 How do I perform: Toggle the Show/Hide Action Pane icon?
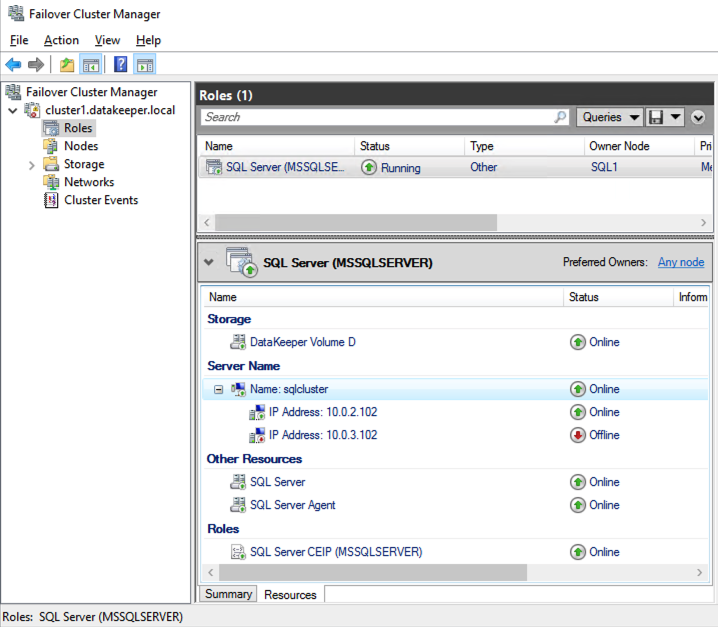pos(145,65)
